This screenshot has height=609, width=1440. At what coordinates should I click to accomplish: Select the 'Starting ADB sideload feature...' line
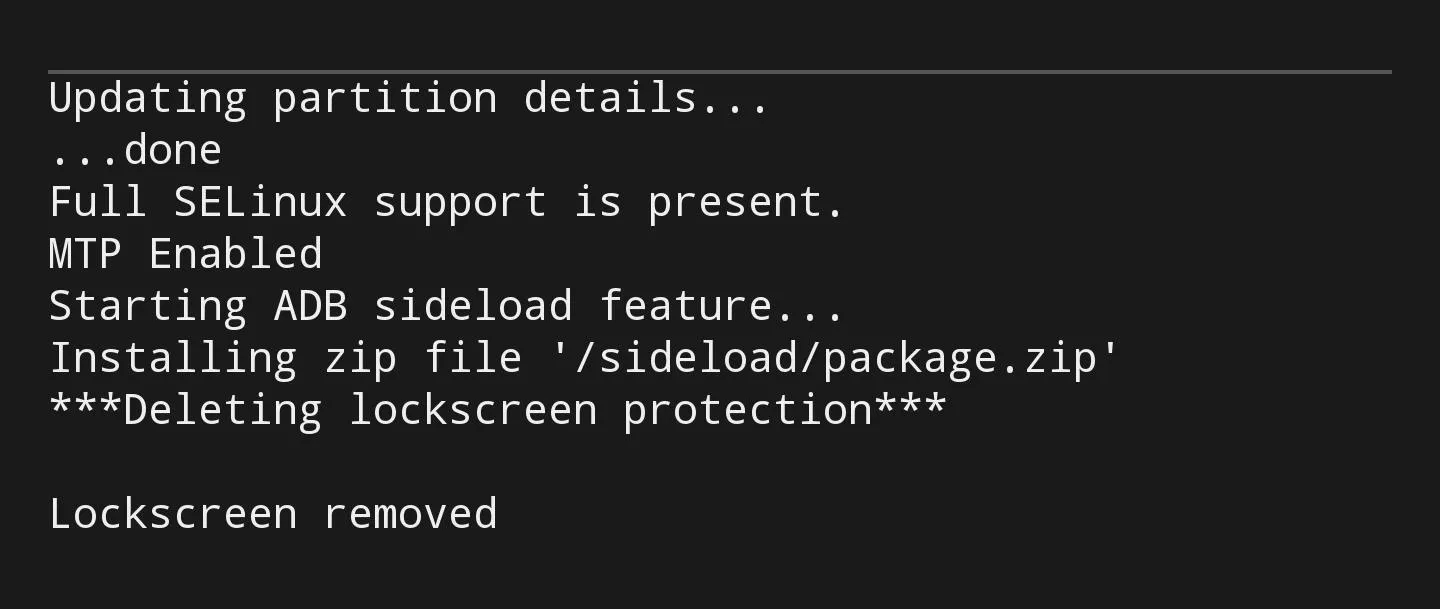point(447,306)
